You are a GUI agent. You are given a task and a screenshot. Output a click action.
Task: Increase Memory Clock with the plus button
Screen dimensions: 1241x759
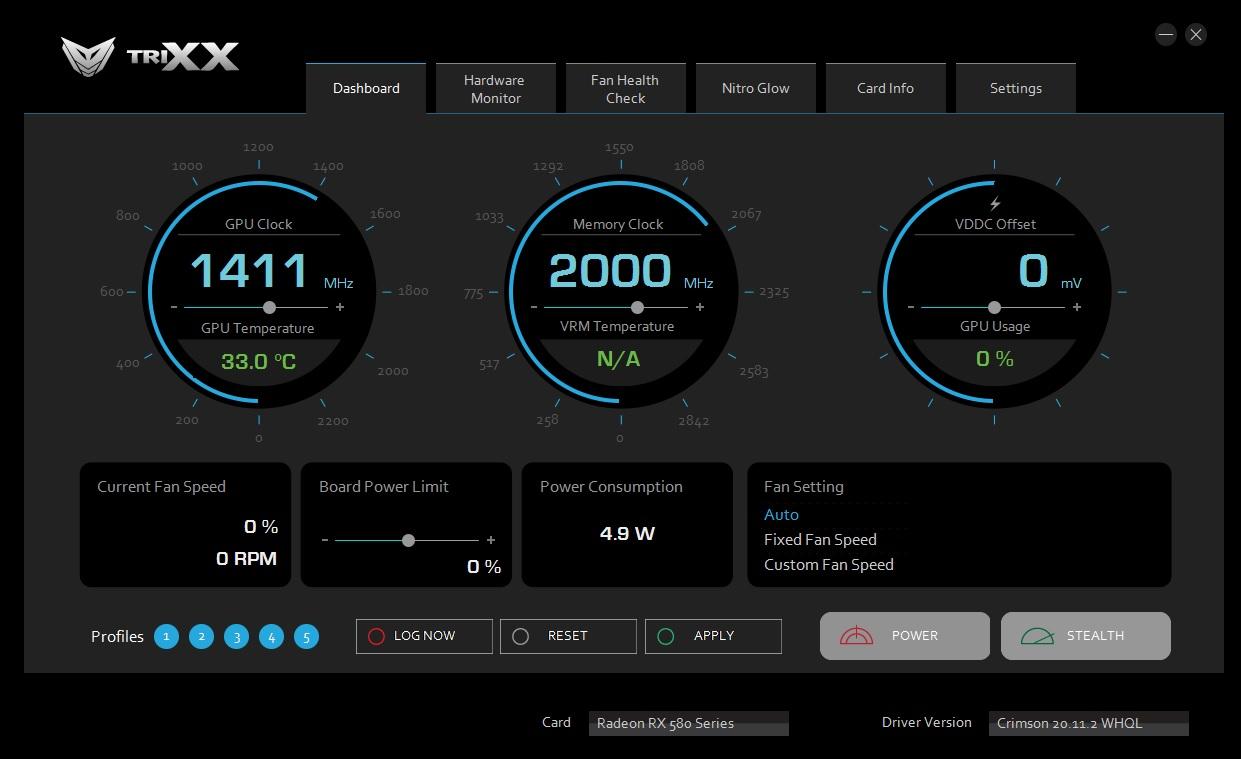(x=700, y=307)
